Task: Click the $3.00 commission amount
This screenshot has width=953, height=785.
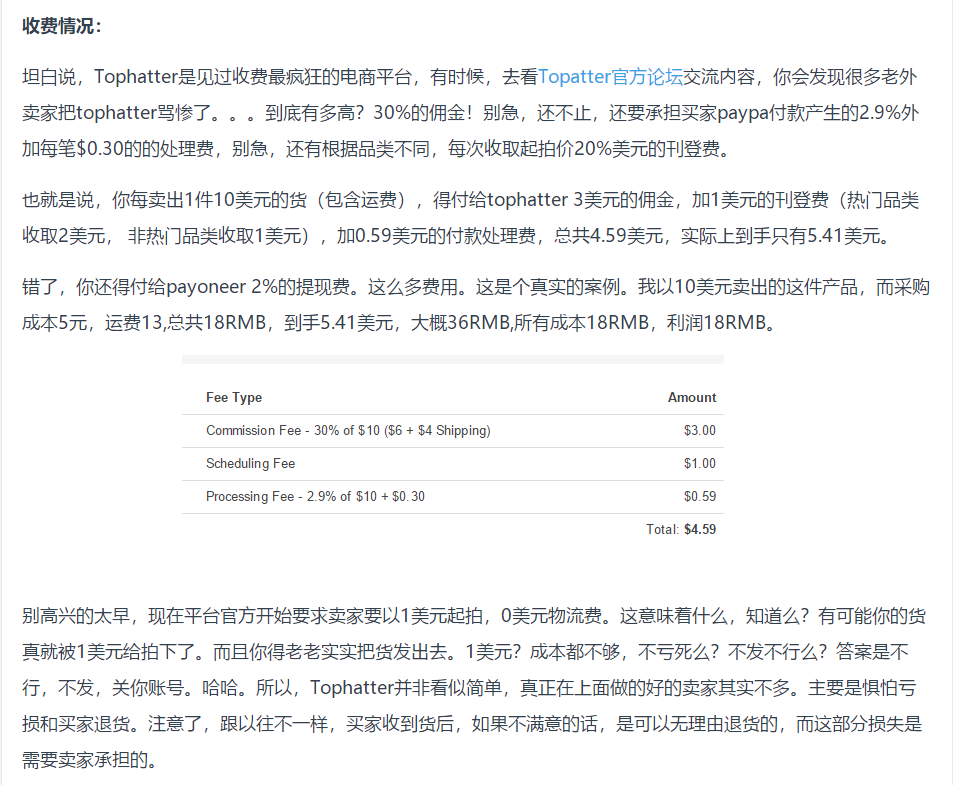Action: (700, 431)
